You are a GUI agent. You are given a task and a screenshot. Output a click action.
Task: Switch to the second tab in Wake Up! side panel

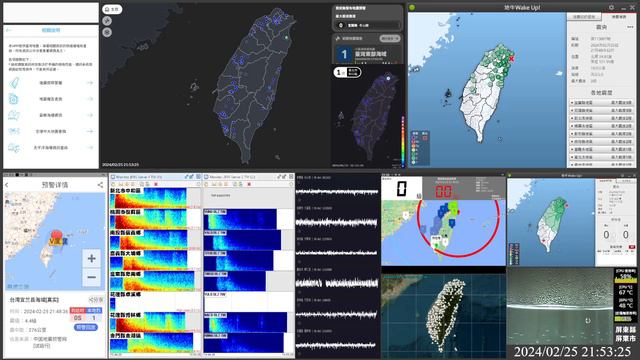[x=618, y=17]
